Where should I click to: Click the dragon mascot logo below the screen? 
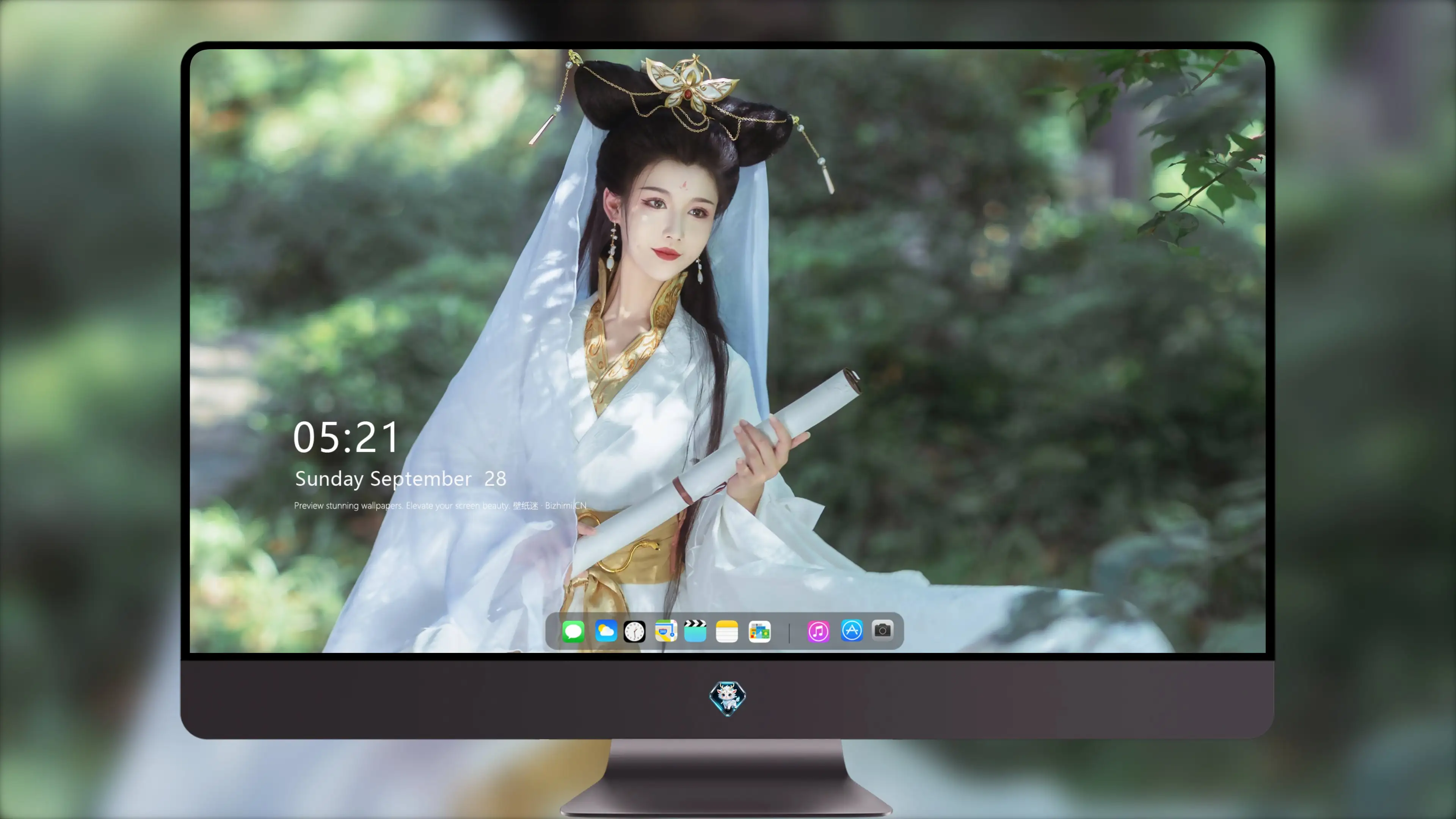pyautogui.click(x=728, y=698)
